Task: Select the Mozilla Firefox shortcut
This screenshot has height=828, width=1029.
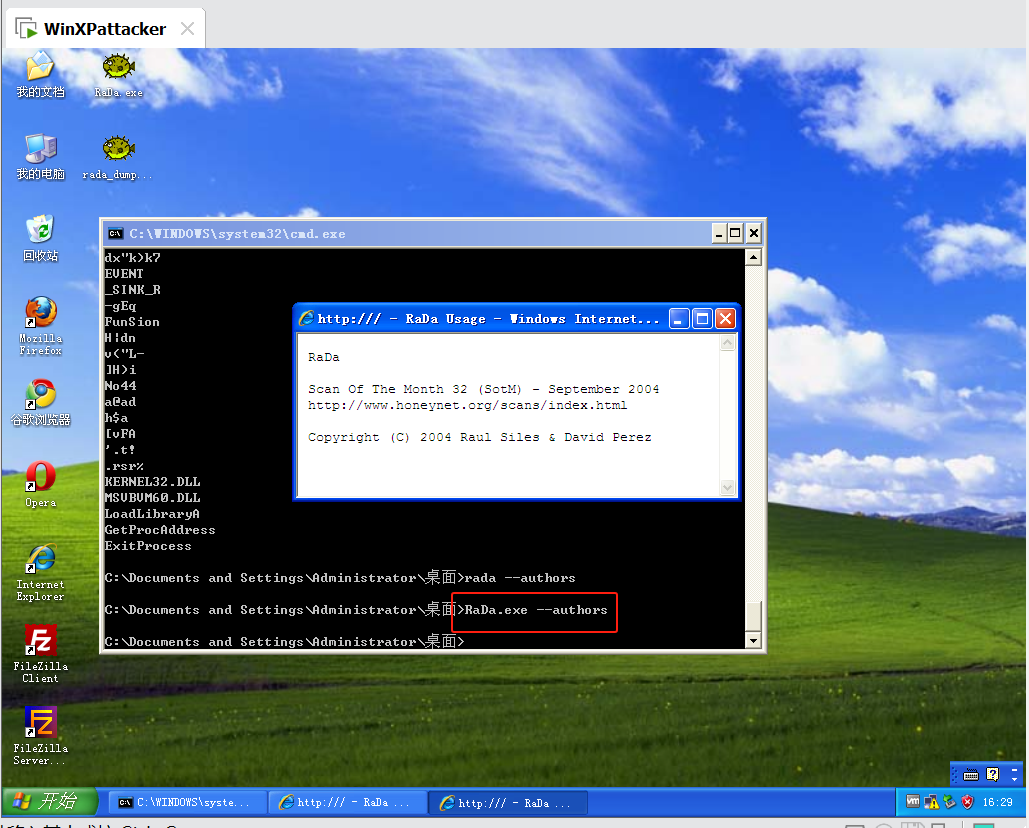Action: 40,326
